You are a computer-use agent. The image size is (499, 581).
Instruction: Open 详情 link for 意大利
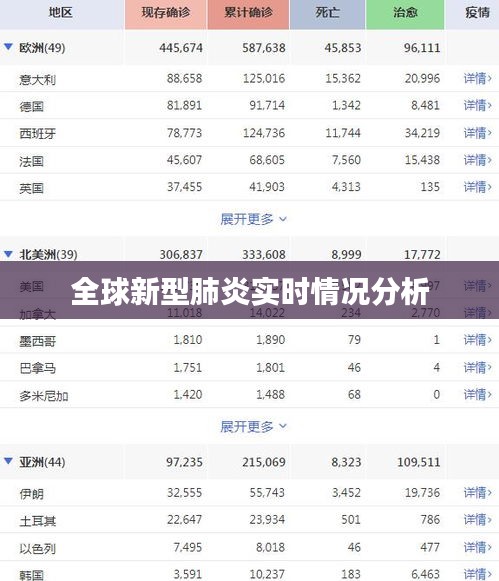click(x=478, y=78)
